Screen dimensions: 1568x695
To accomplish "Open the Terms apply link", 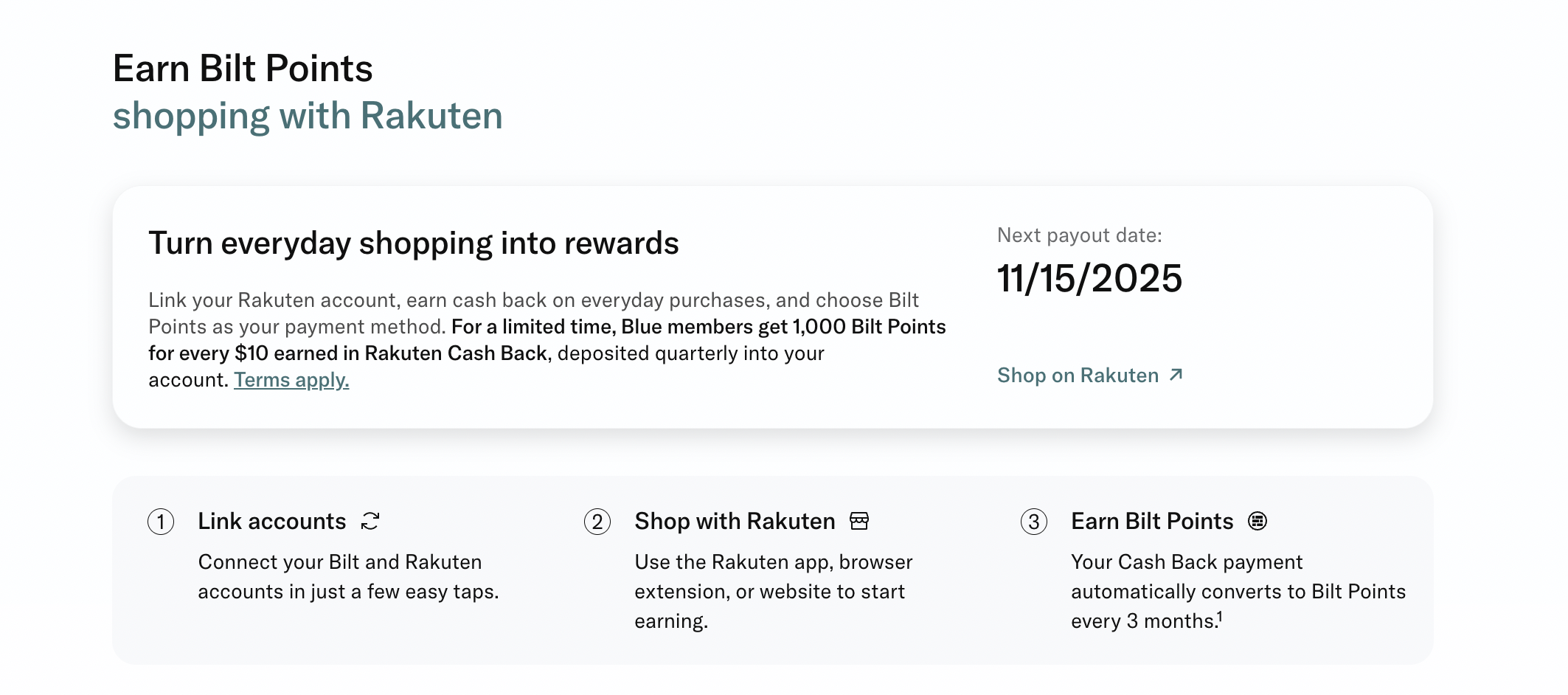I will pyautogui.click(x=291, y=380).
